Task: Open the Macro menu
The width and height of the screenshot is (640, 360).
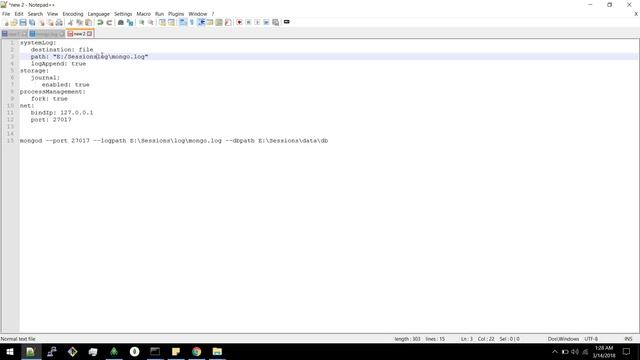Action: coord(143,14)
